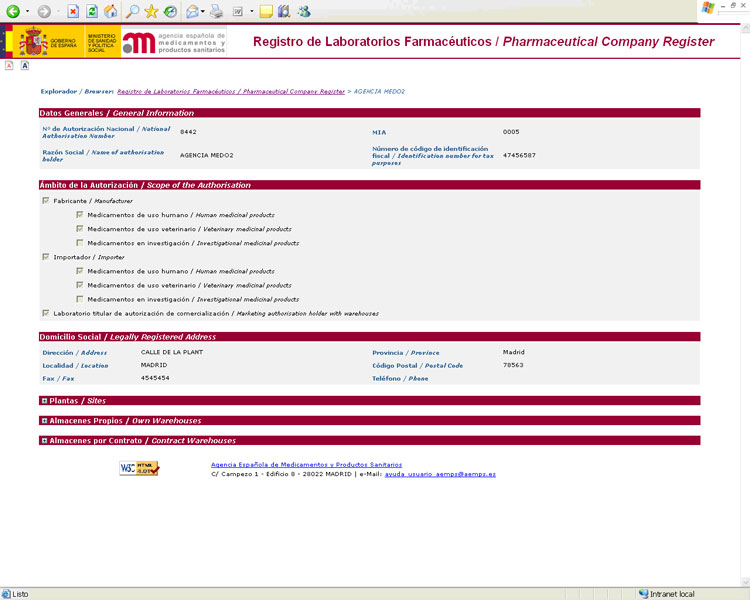
Task: Toggle the Fabricante / Manufacturer checkbox
Action: pos(46,201)
